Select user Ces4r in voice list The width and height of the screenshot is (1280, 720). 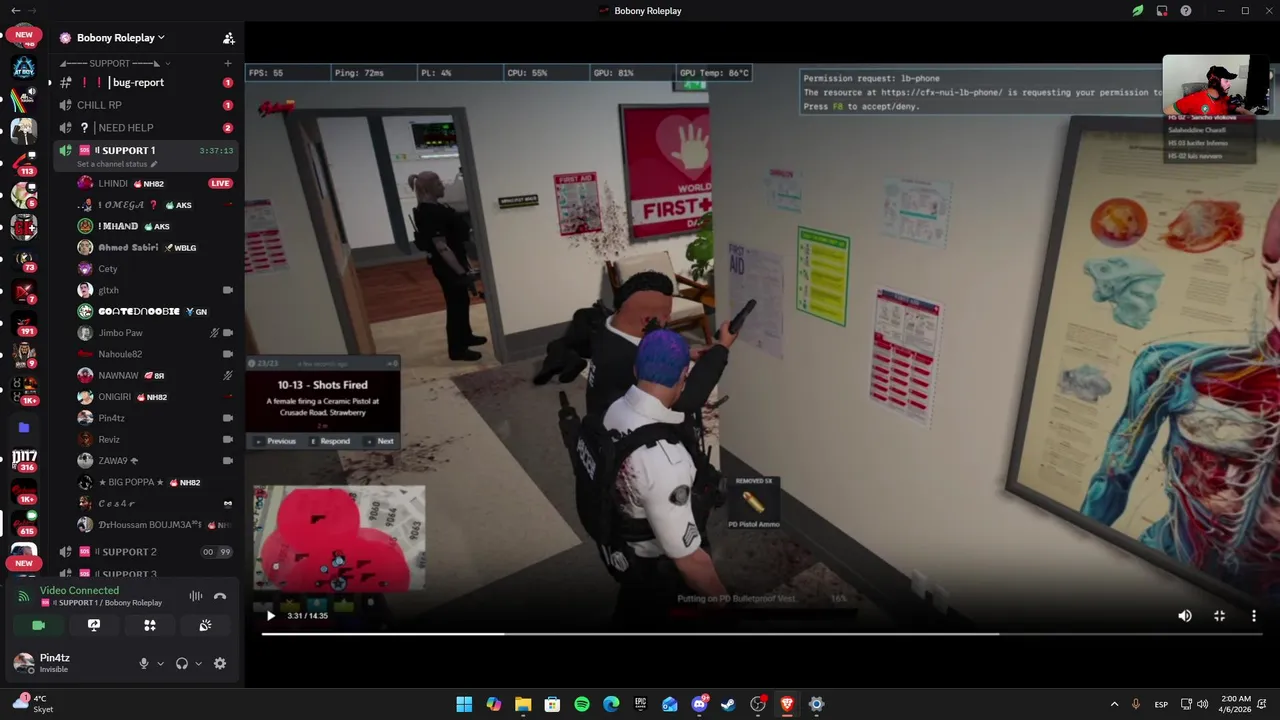coord(155,503)
